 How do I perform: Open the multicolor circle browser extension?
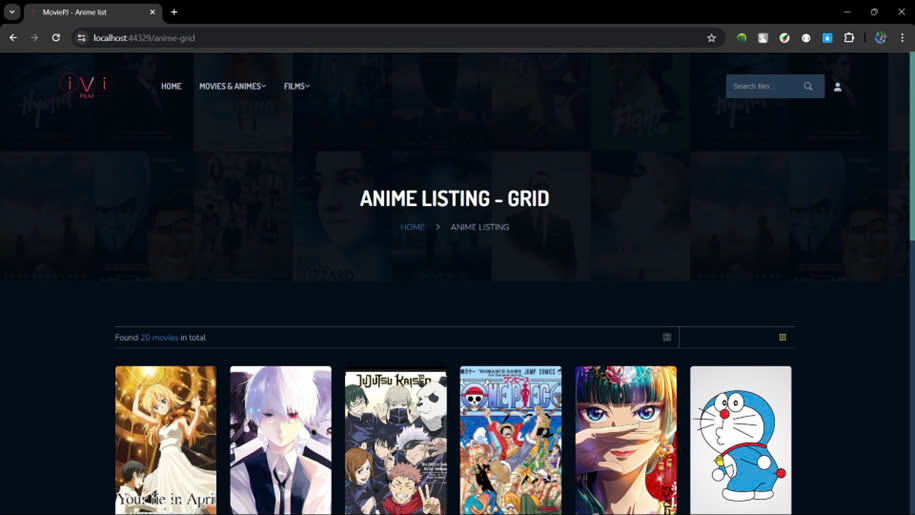click(784, 38)
